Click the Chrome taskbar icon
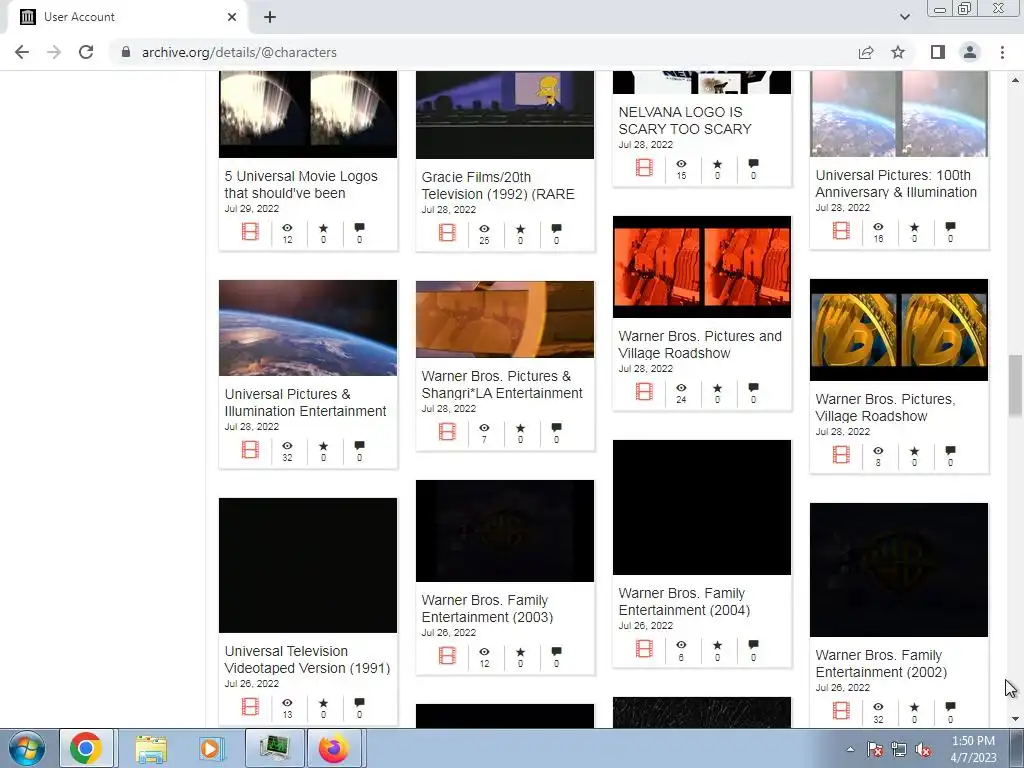The height and width of the screenshot is (768, 1024). click(x=86, y=748)
